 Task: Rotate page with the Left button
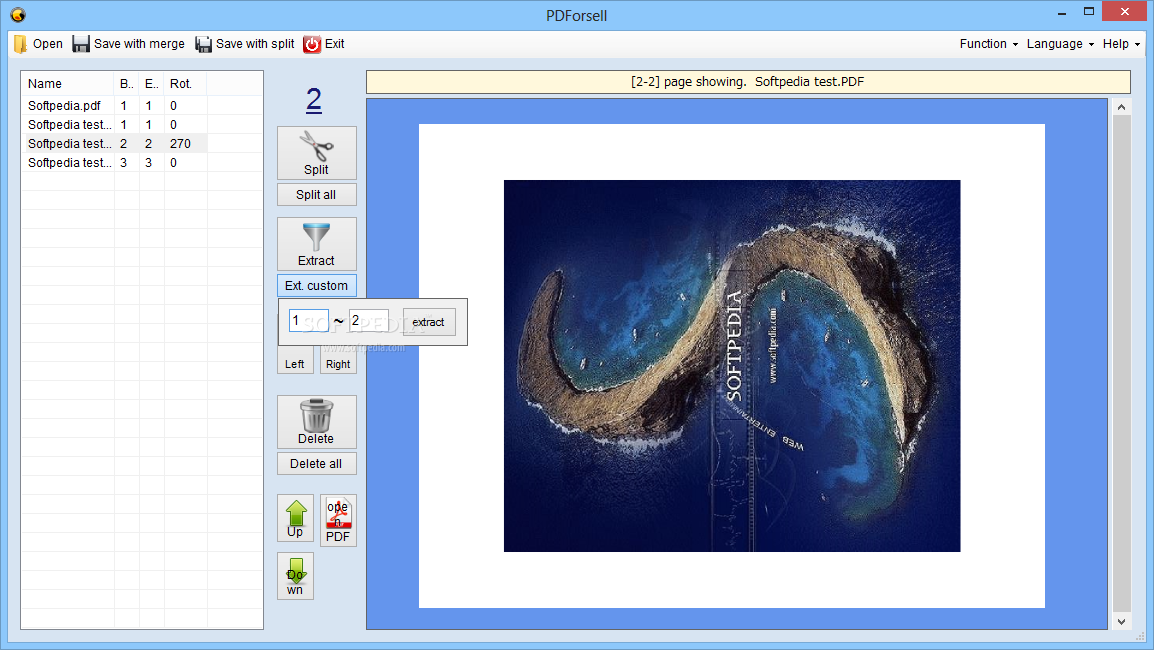point(295,364)
